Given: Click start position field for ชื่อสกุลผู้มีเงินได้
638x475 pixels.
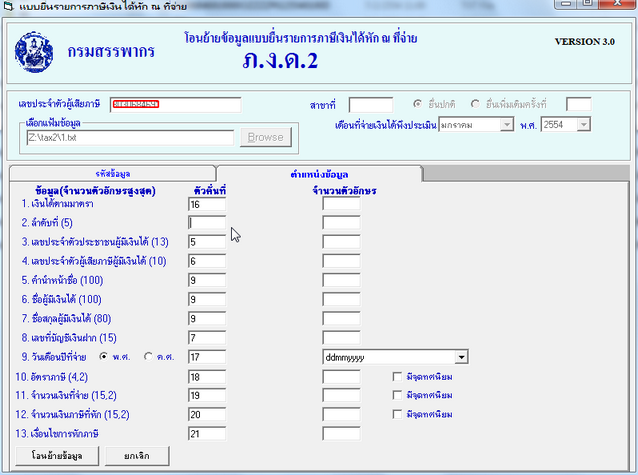Looking at the screenshot, I should tap(207, 318).
